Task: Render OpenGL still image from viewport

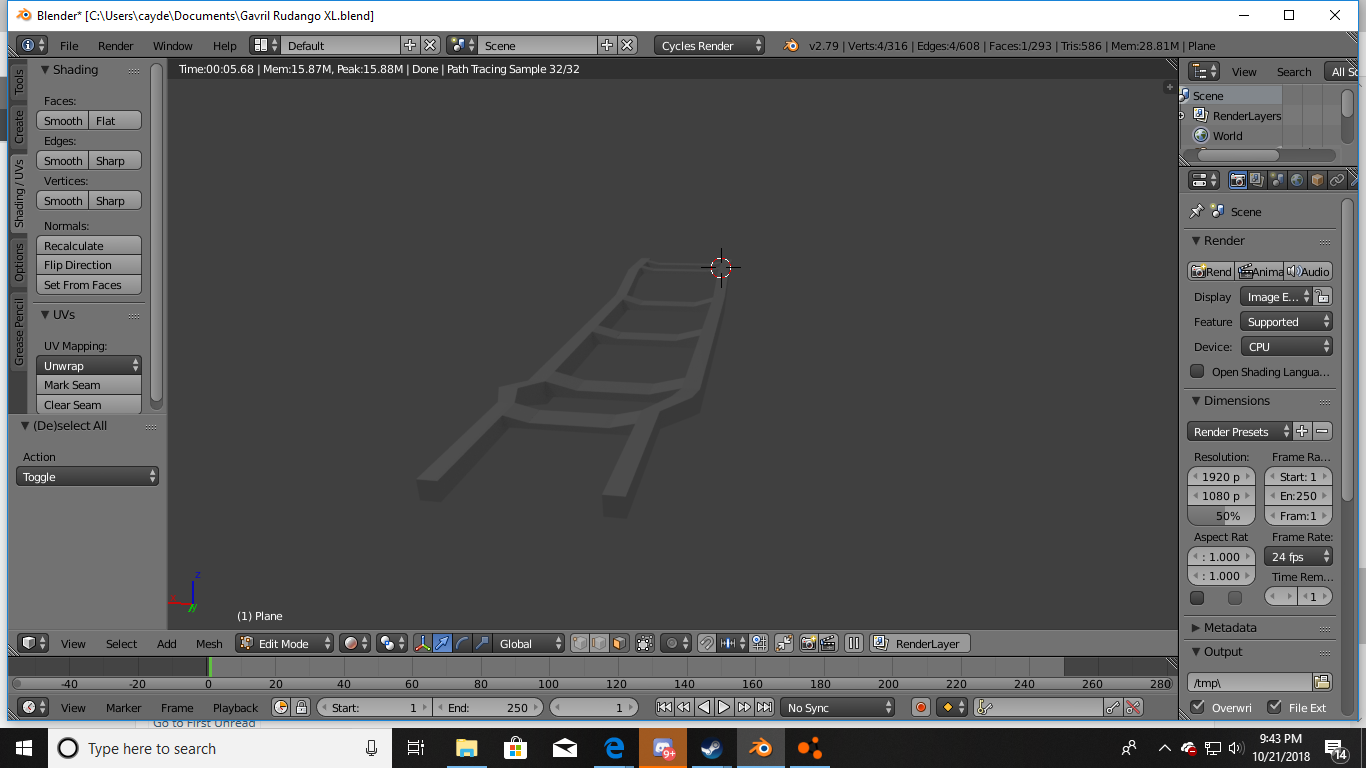Action: pyautogui.click(x=808, y=643)
